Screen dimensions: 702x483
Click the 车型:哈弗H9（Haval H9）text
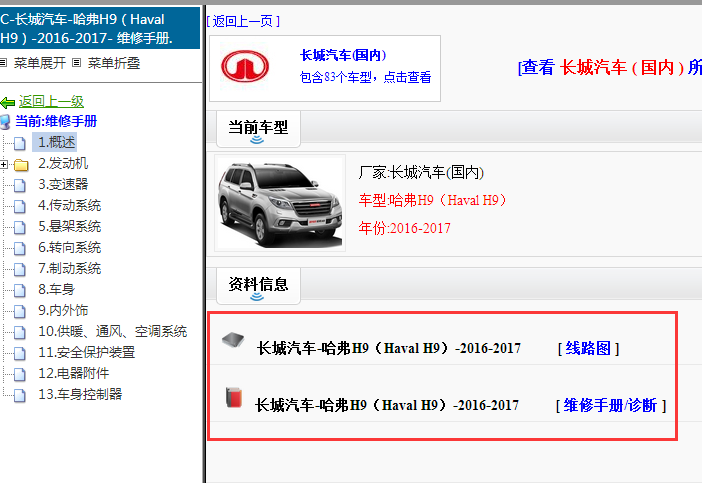pyautogui.click(x=432, y=200)
